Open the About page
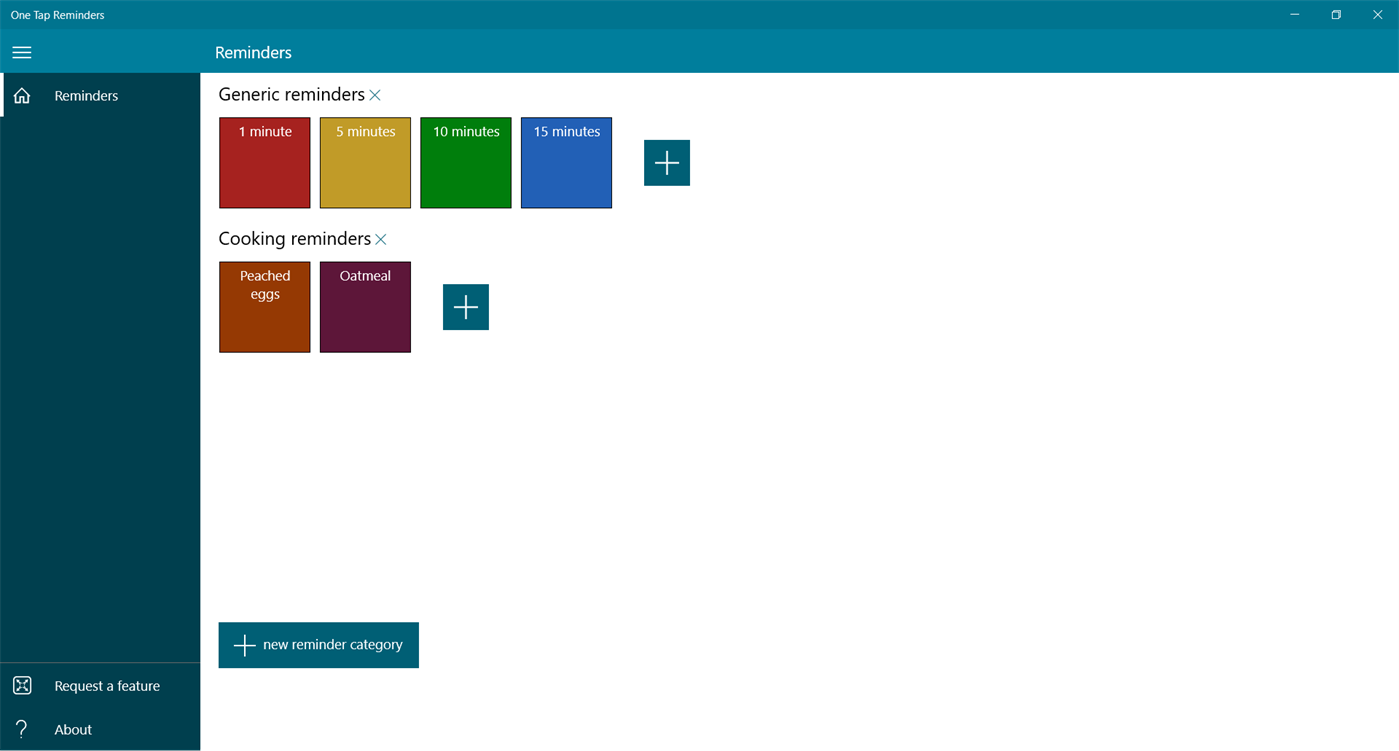The image size is (1399, 751). tap(73, 729)
